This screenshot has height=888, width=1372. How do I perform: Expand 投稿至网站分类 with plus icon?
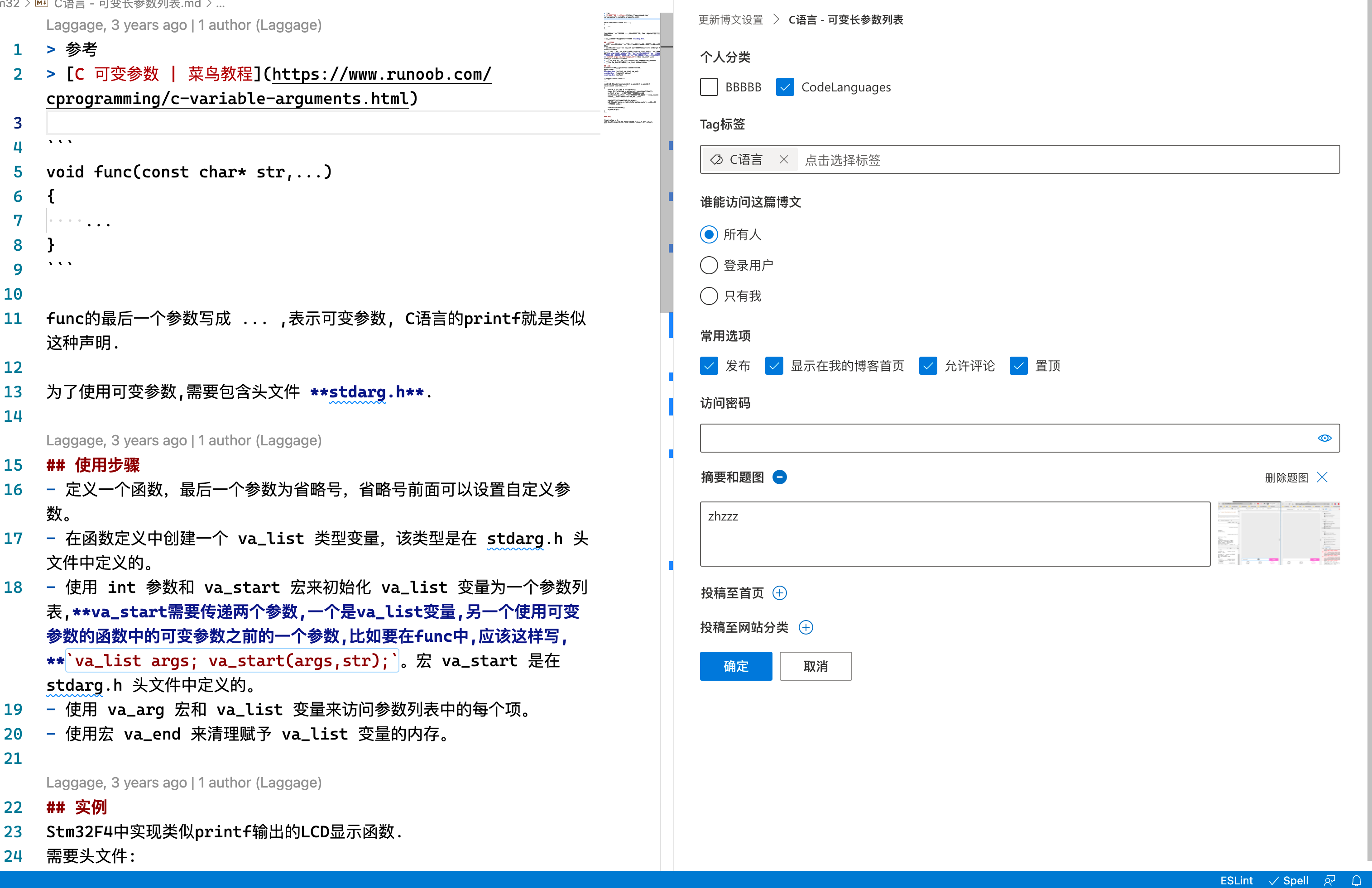pos(806,628)
